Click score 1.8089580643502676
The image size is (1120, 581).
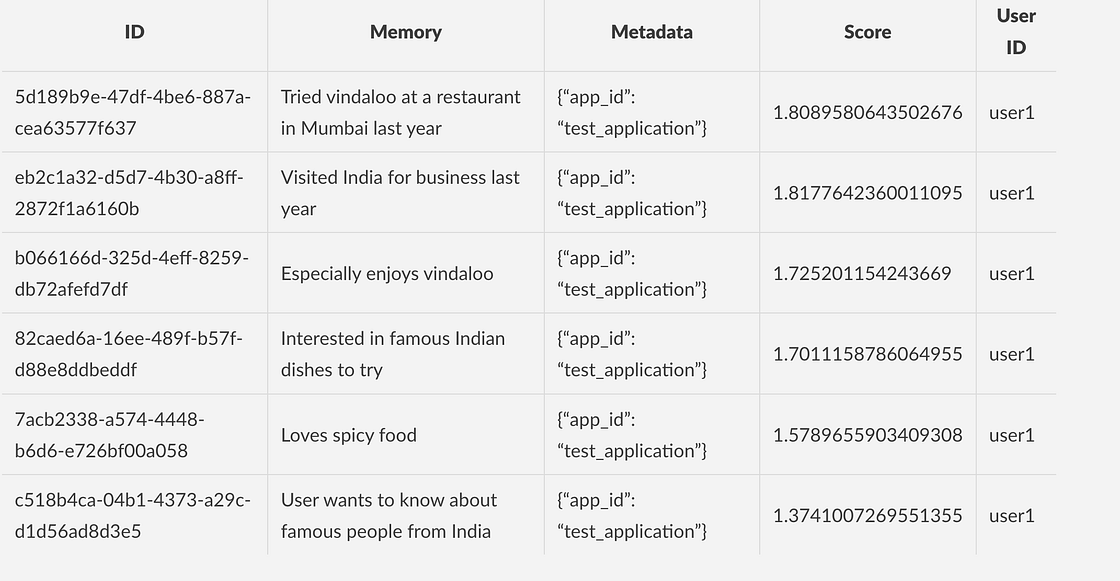(867, 112)
